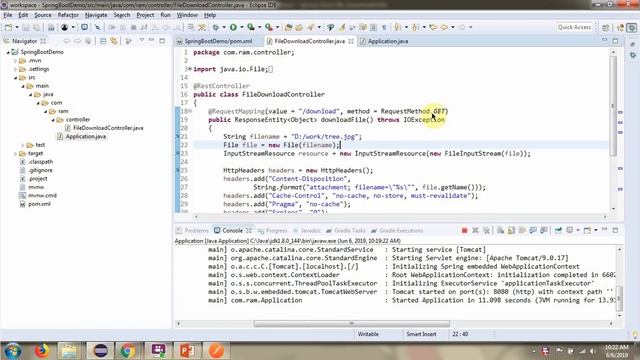This screenshot has height=360, width=640.
Task: Click the Open Type icon in the toolbar
Action: (x=288, y=27)
